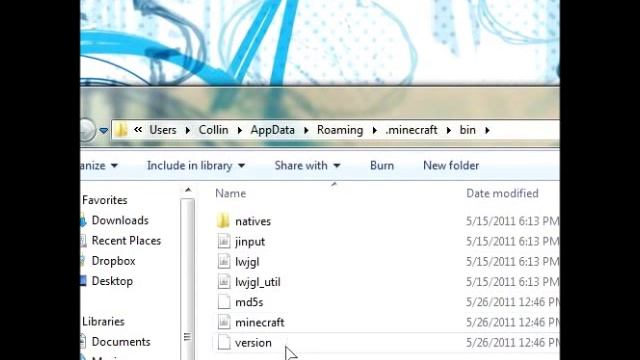Open Downloads in Favorites
640x360 pixels.
point(120,220)
